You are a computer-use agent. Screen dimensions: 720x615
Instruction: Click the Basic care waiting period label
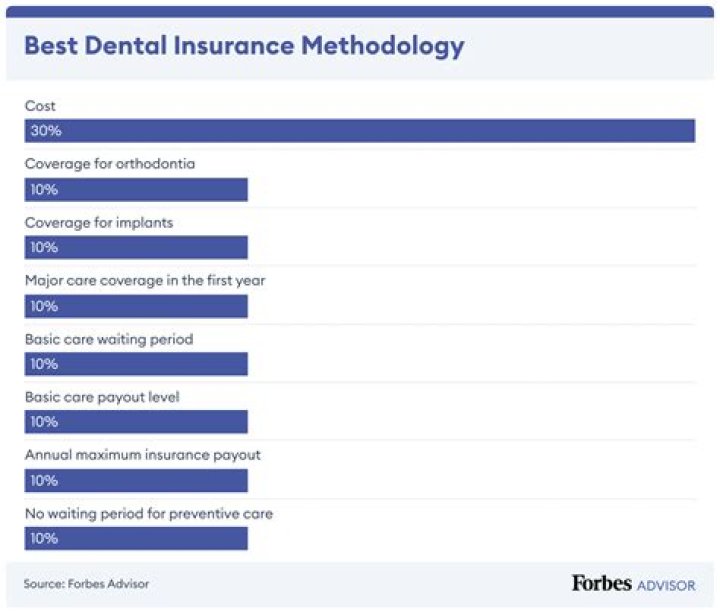108,339
